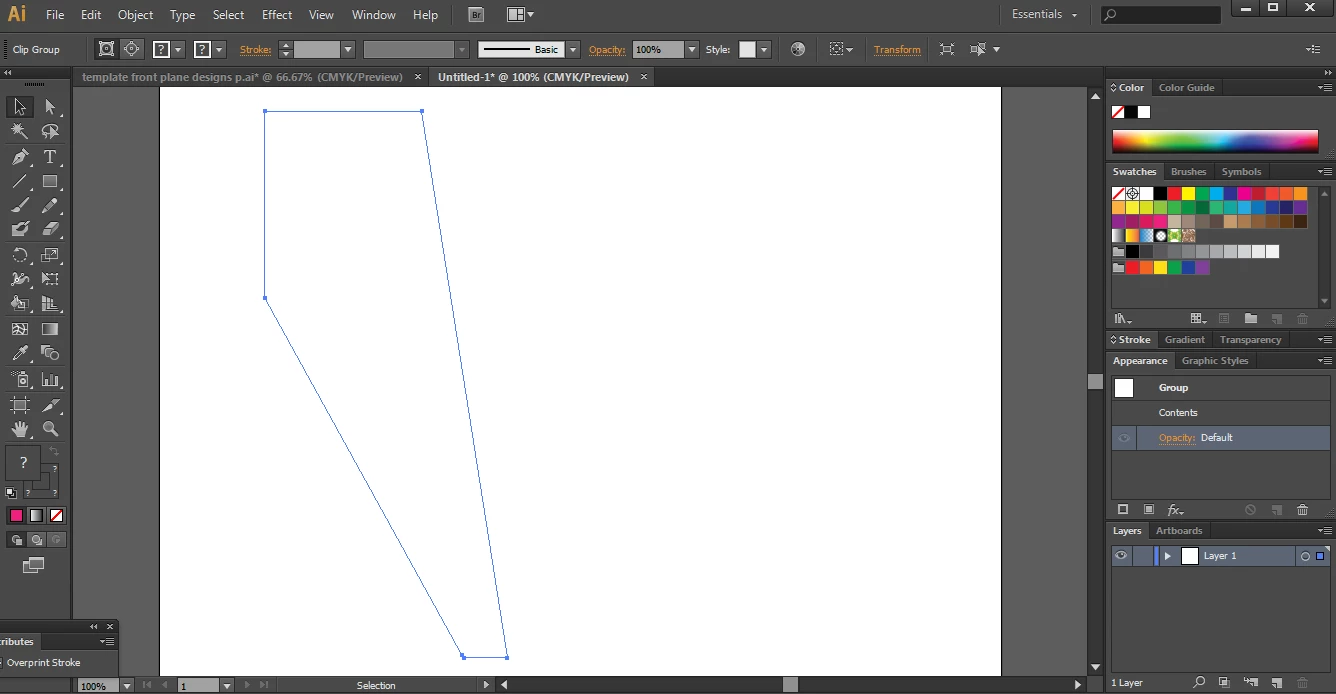1336x694 pixels.
Task: Select the Width tool
Action: click(x=20, y=280)
